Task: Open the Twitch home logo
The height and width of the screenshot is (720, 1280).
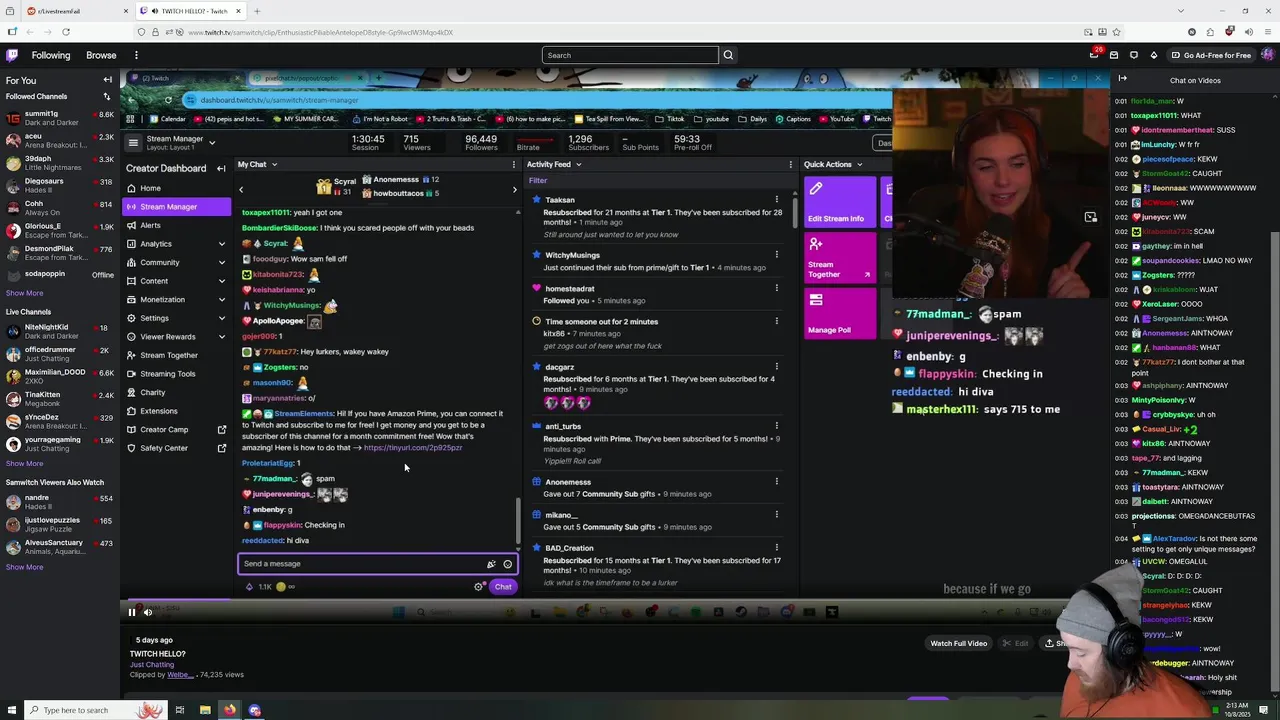Action: pyautogui.click(x=12, y=55)
